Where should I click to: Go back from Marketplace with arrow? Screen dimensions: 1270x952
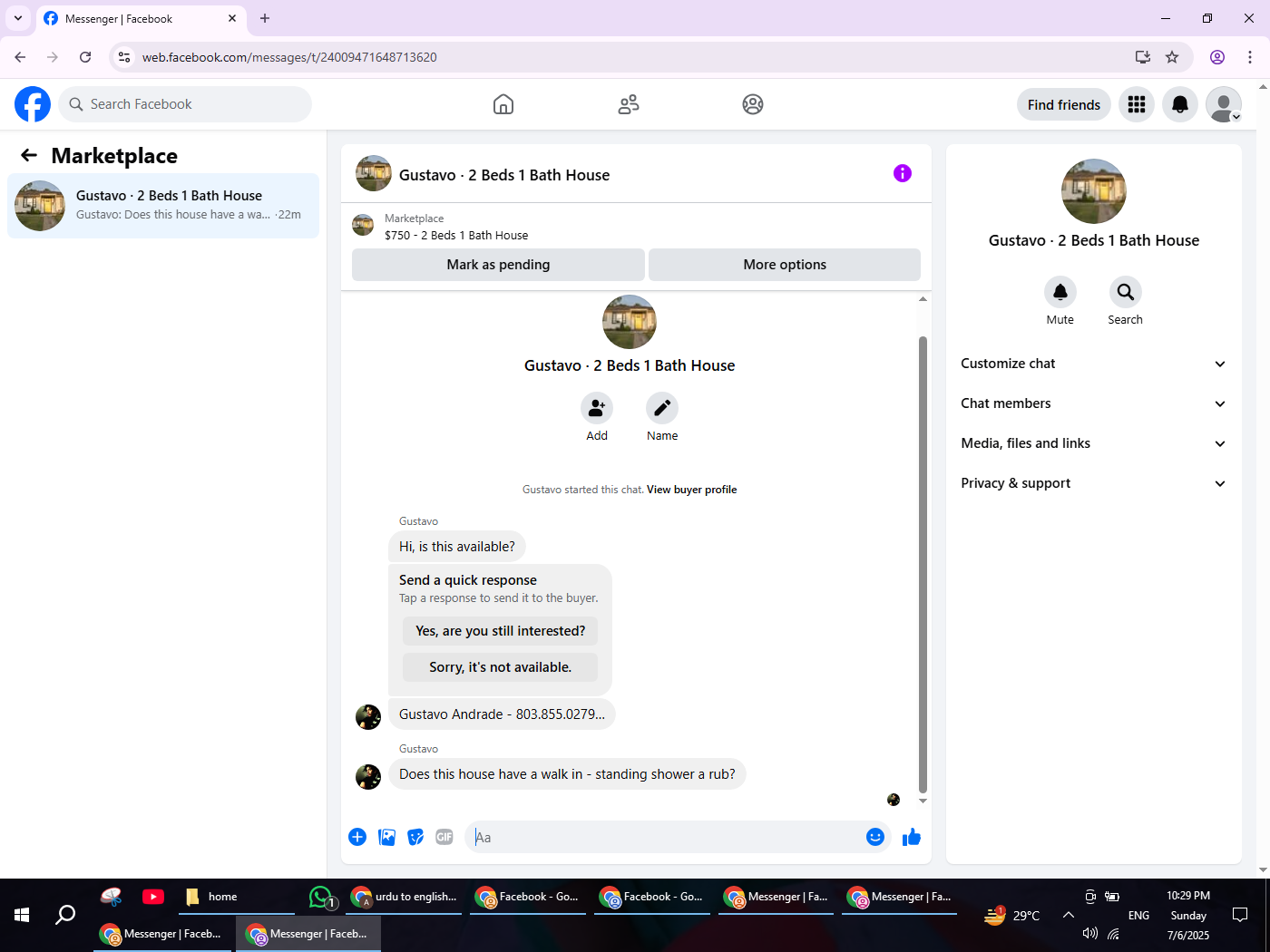coord(29,155)
